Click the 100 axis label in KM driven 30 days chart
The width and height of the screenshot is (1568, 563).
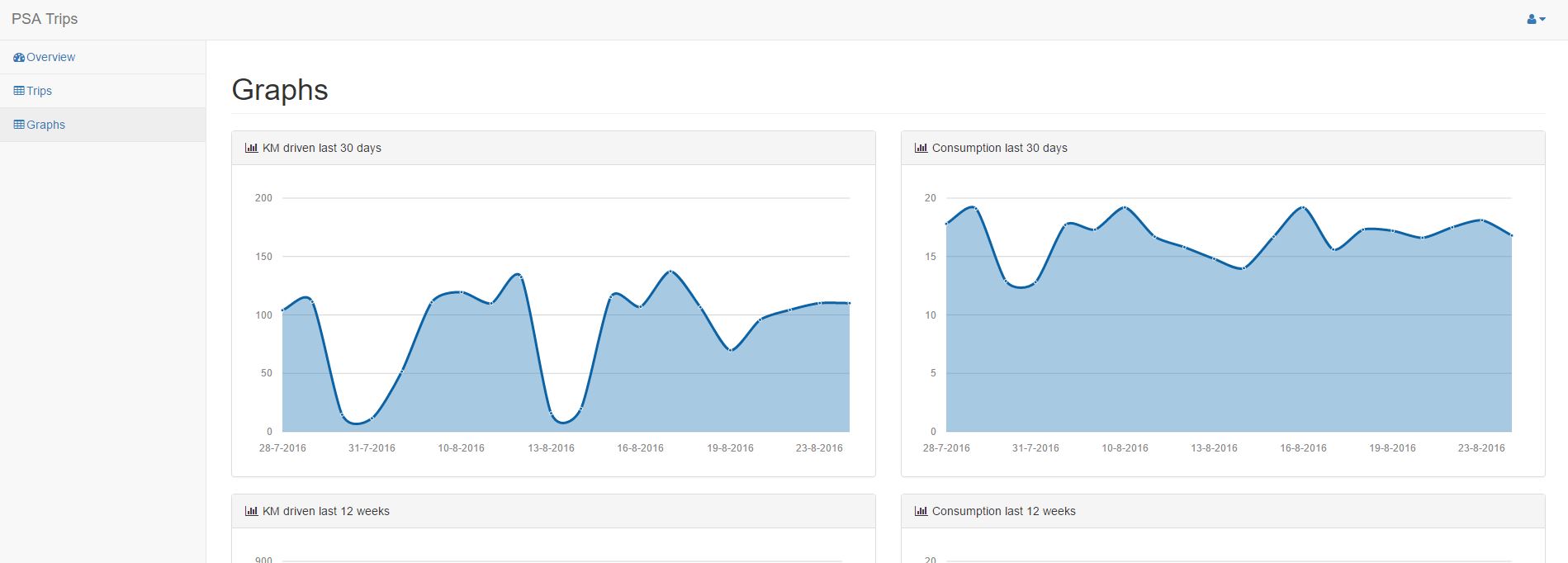click(263, 315)
